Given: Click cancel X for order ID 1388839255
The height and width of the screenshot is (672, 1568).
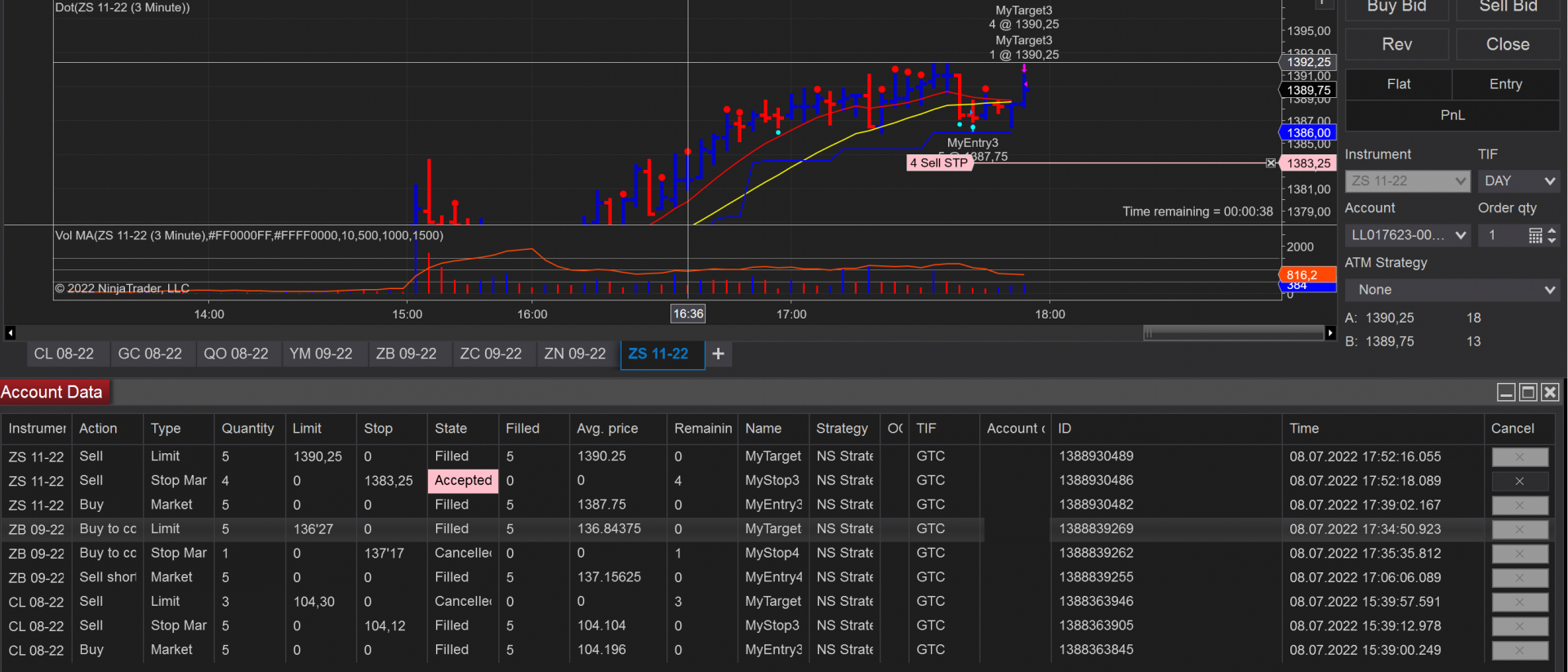Looking at the screenshot, I should tap(1520, 577).
